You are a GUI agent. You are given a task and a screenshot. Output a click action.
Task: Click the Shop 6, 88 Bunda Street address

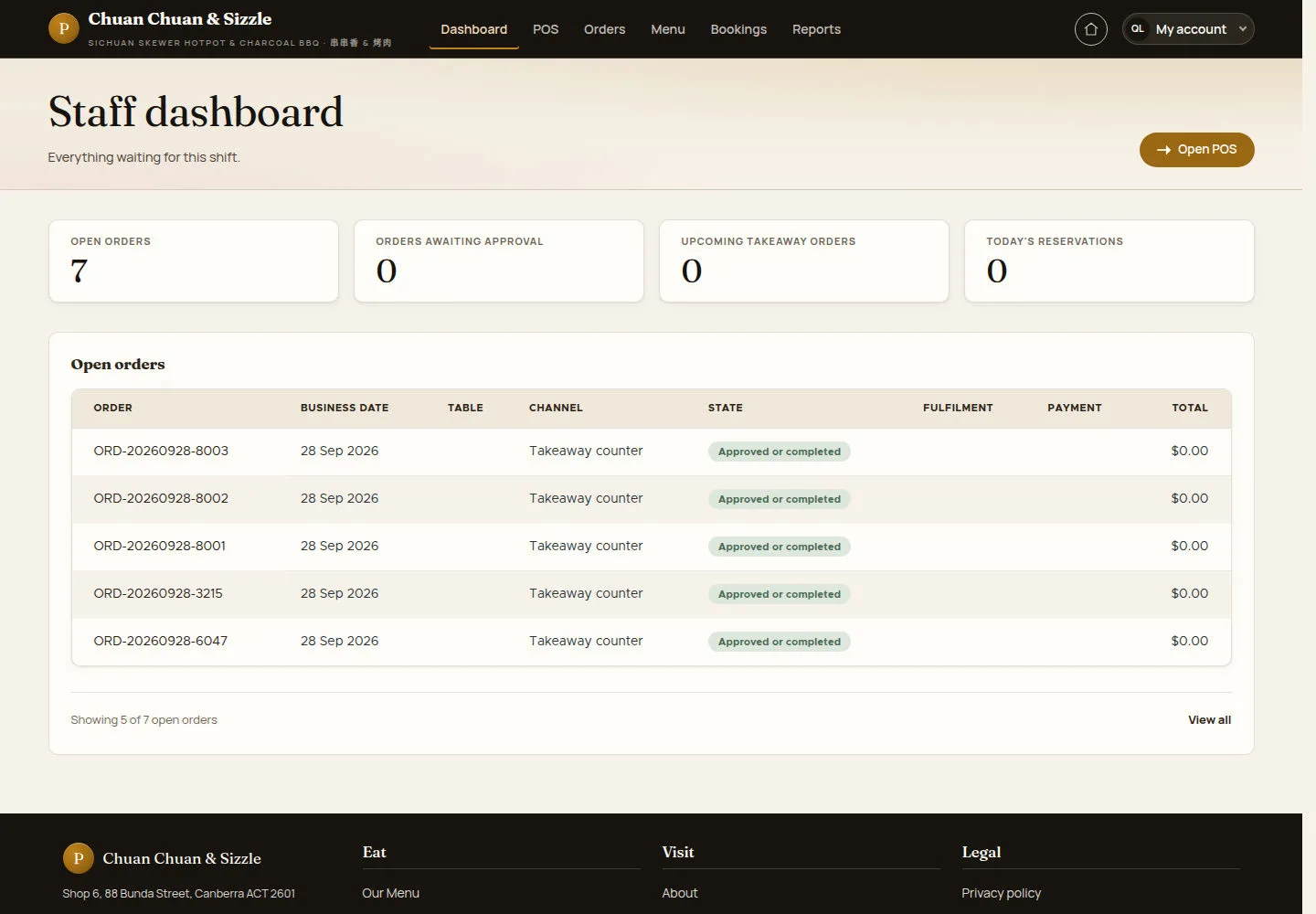coord(178,893)
